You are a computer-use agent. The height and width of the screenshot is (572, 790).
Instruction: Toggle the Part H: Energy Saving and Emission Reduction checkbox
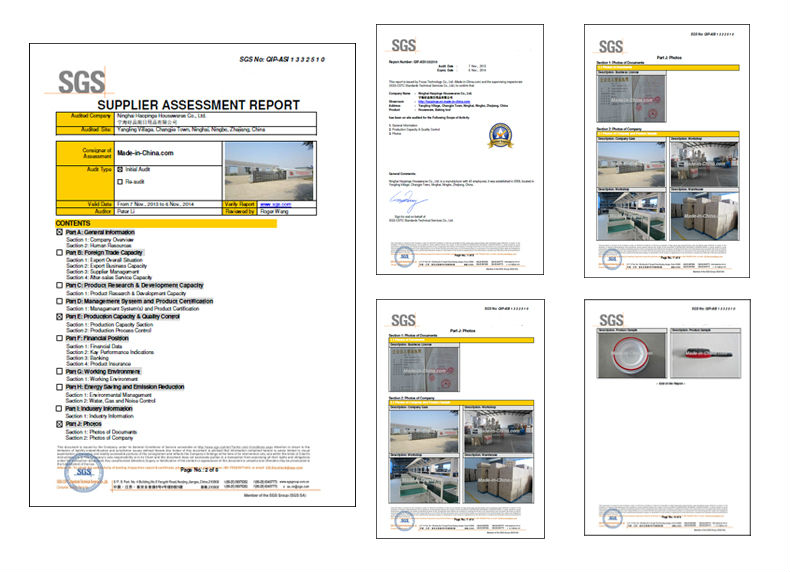(59, 387)
